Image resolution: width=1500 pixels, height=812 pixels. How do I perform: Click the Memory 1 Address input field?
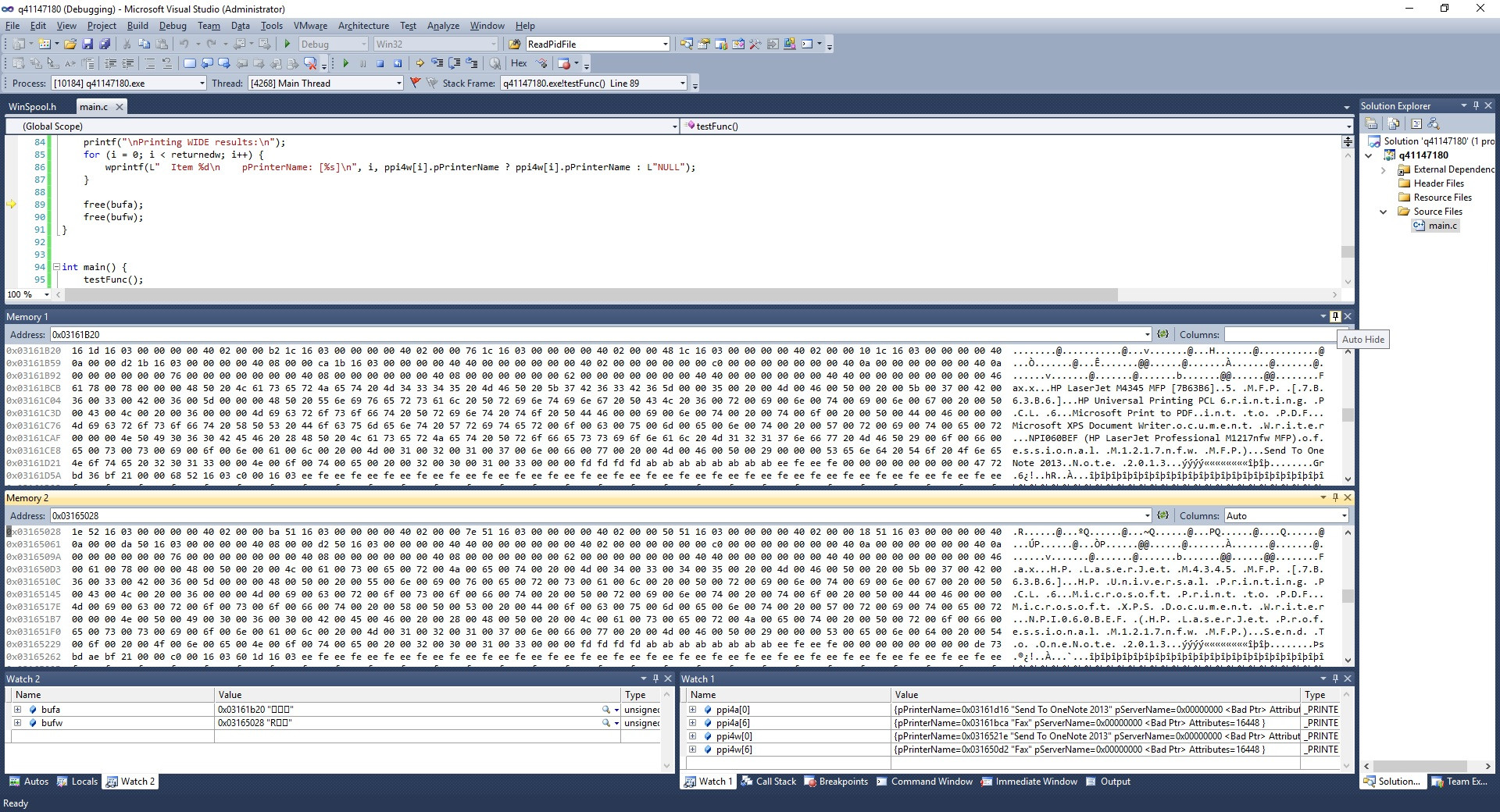601,334
